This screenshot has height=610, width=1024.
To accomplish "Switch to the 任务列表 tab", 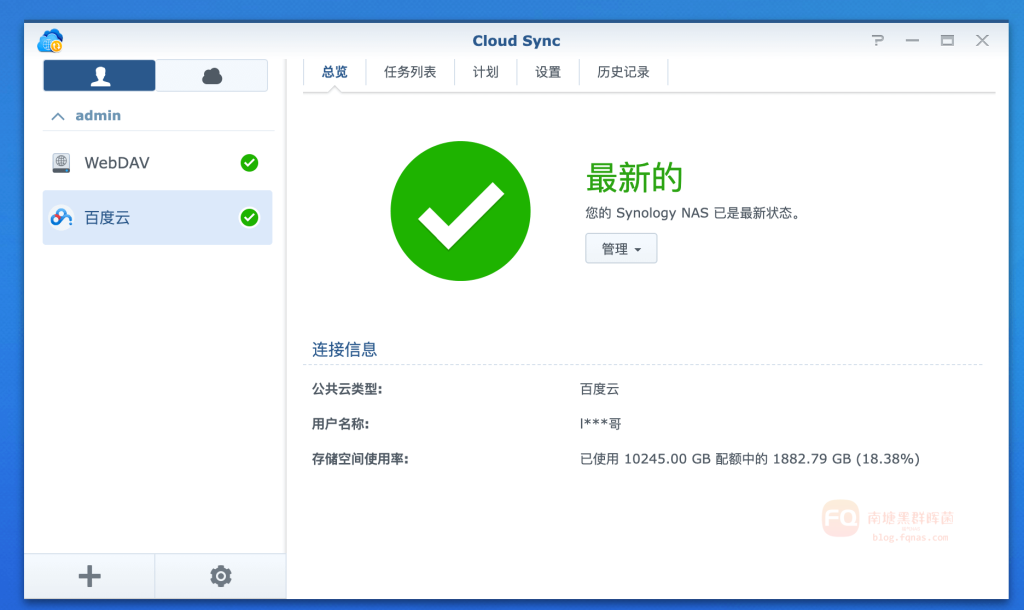I will (410, 72).
